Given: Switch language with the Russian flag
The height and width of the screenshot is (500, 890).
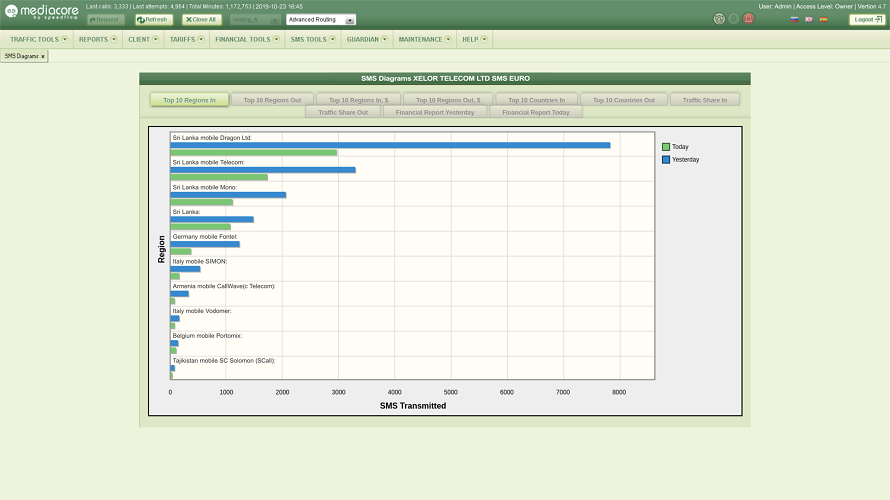Looking at the screenshot, I should (x=794, y=19).
